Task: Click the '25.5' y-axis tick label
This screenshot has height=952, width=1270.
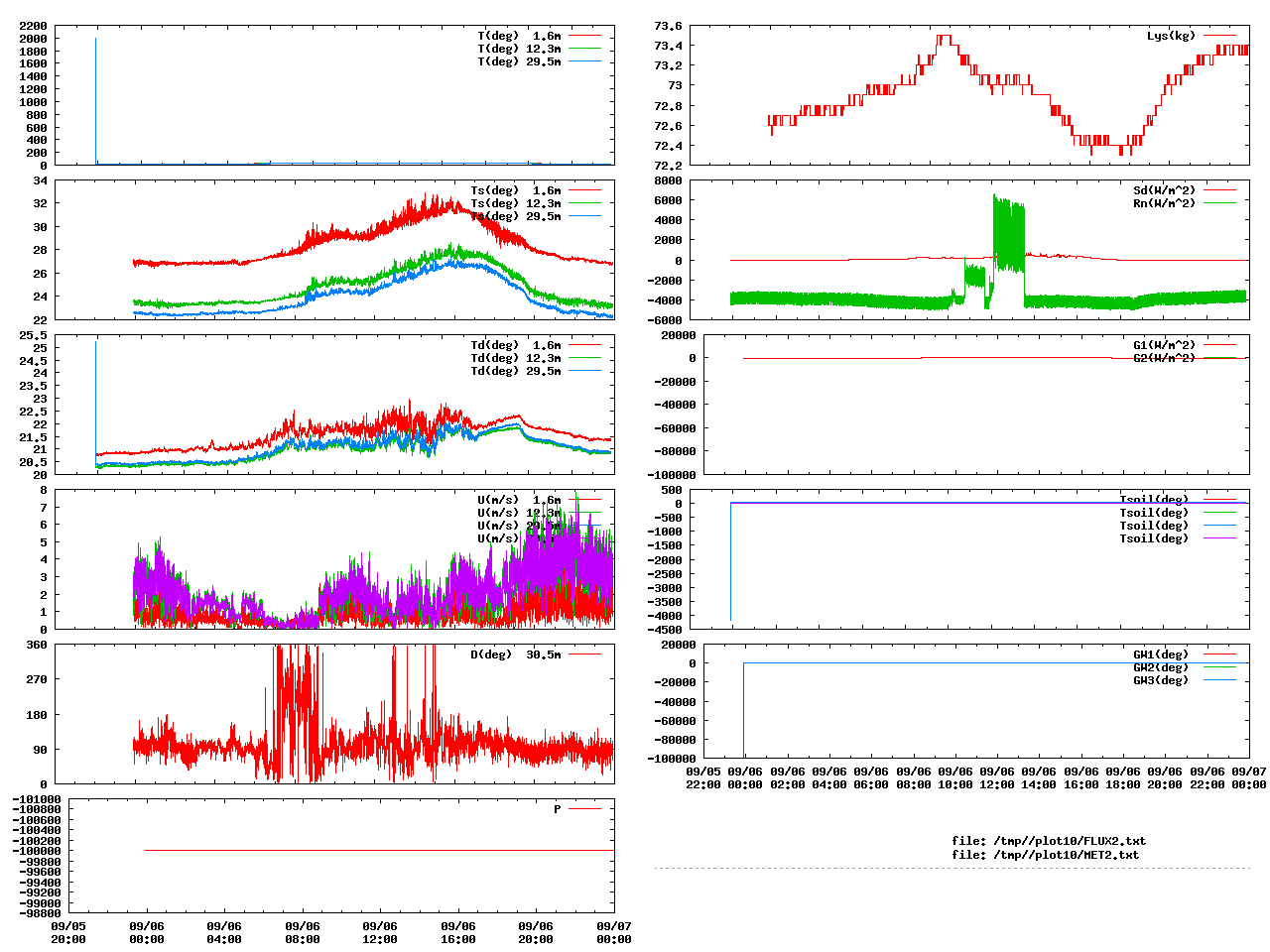Action: point(34,335)
